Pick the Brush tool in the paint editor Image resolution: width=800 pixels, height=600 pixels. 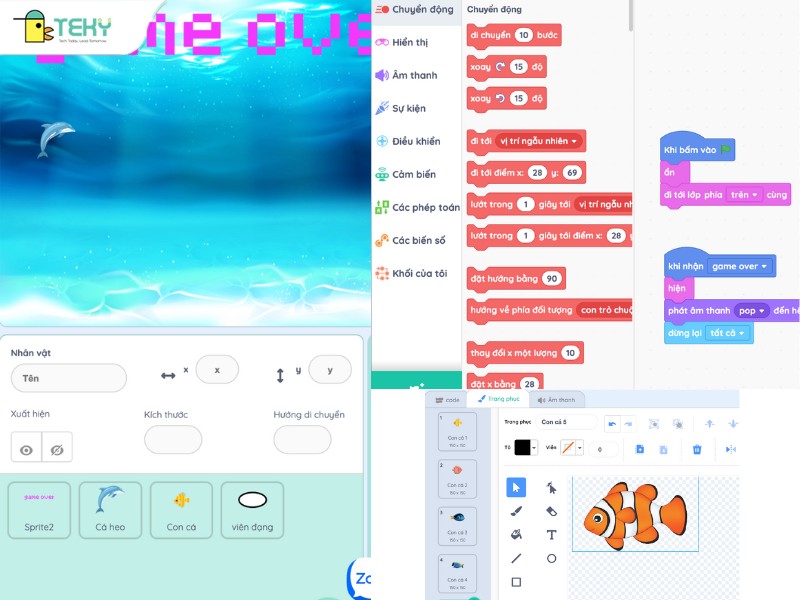(516, 512)
